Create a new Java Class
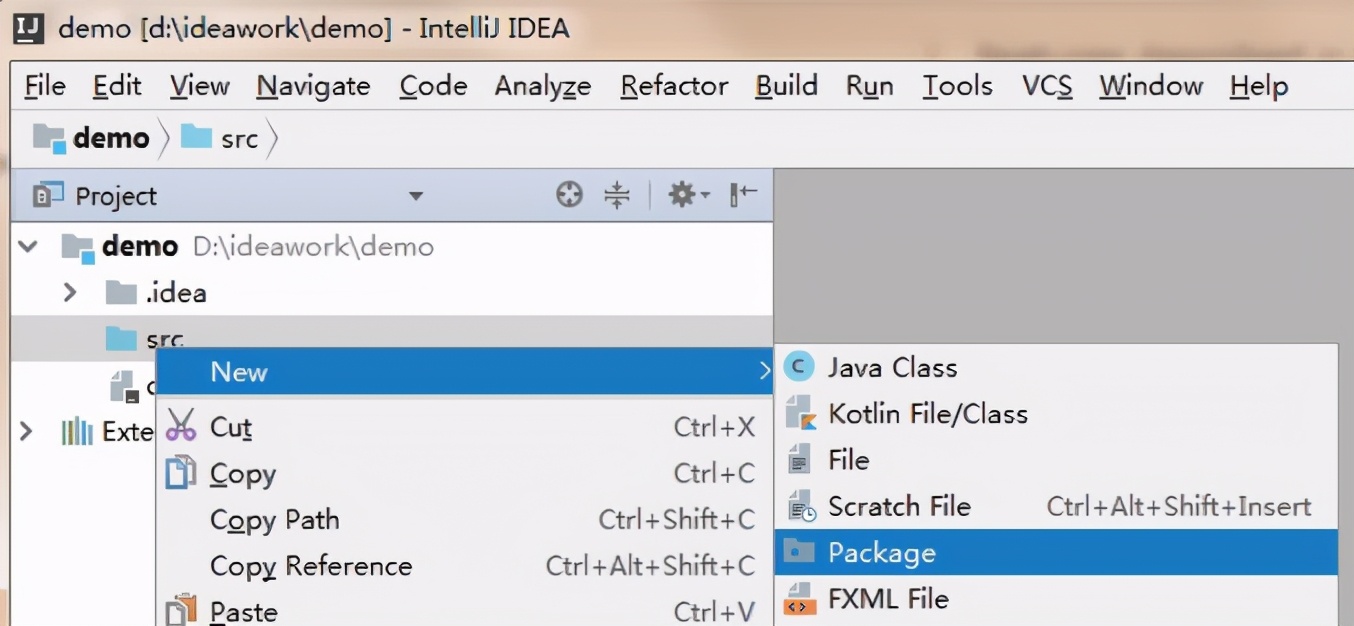The width and height of the screenshot is (1354, 626). (x=1056, y=368)
